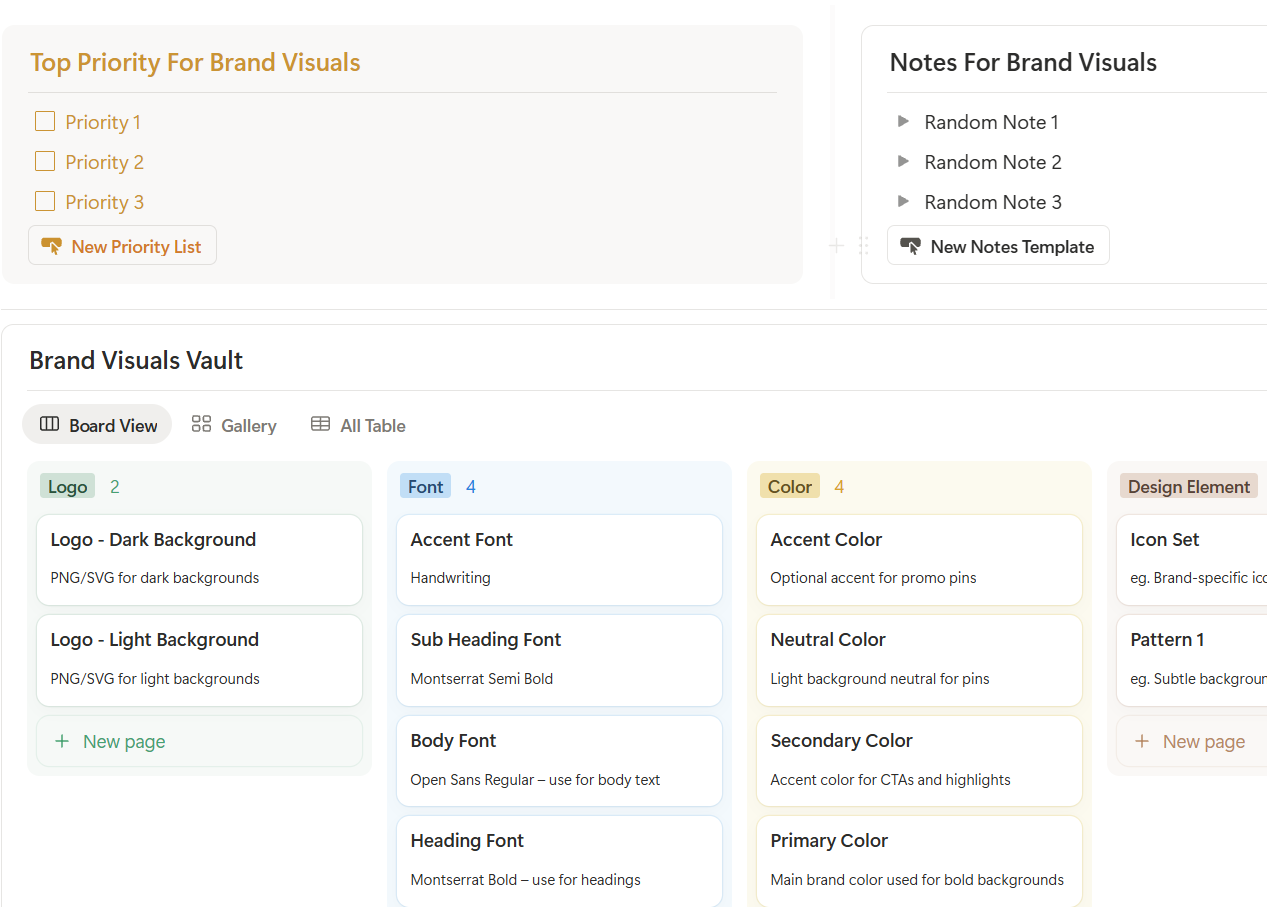Image resolution: width=1267 pixels, height=907 pixels.
Task: Select the Board View columns icon
Action: click(49, 424)
